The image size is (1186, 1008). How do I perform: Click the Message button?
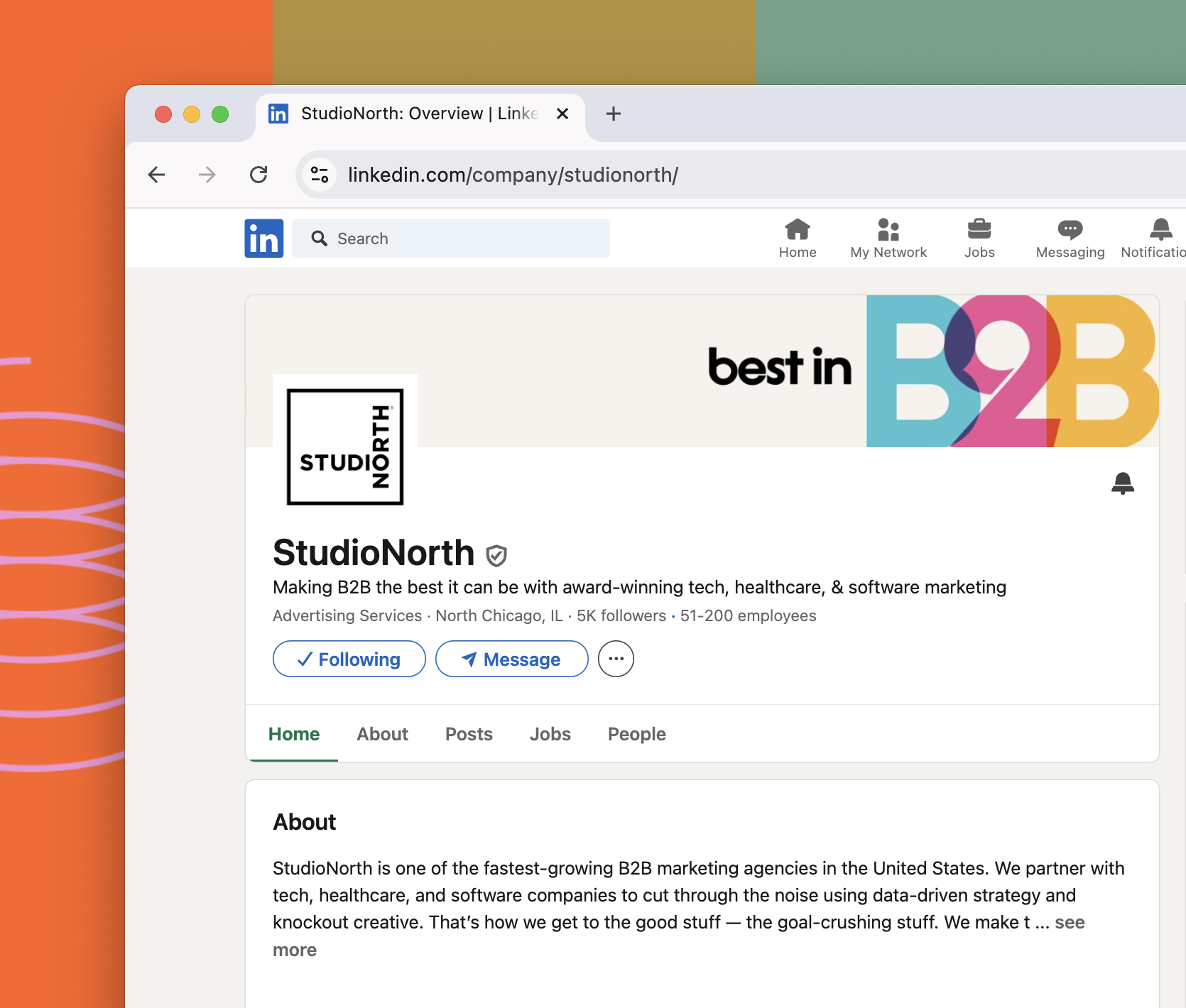(x=512, y=659)
